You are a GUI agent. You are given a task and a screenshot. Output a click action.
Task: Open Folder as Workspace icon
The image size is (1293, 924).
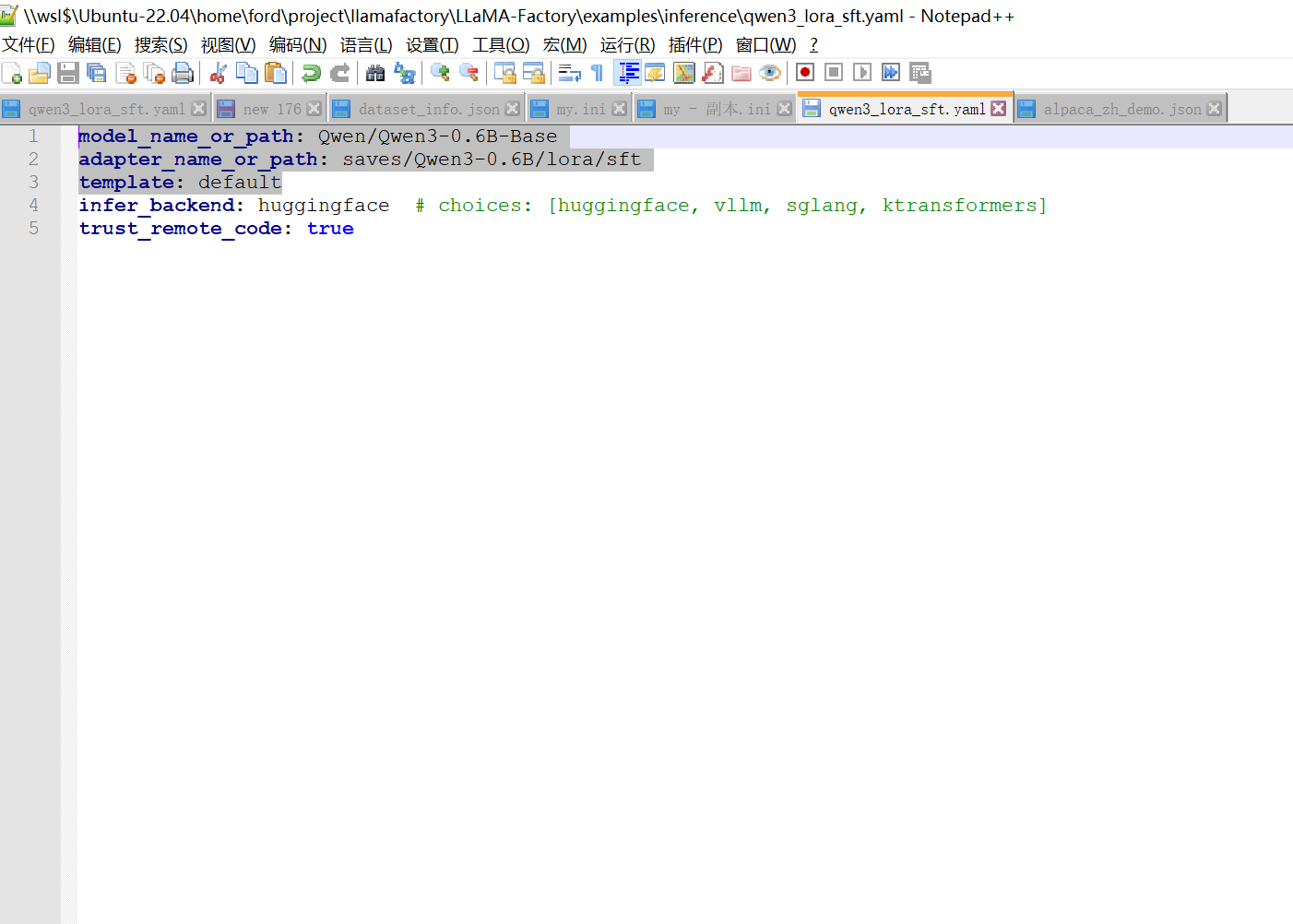[x=741, y=73]
